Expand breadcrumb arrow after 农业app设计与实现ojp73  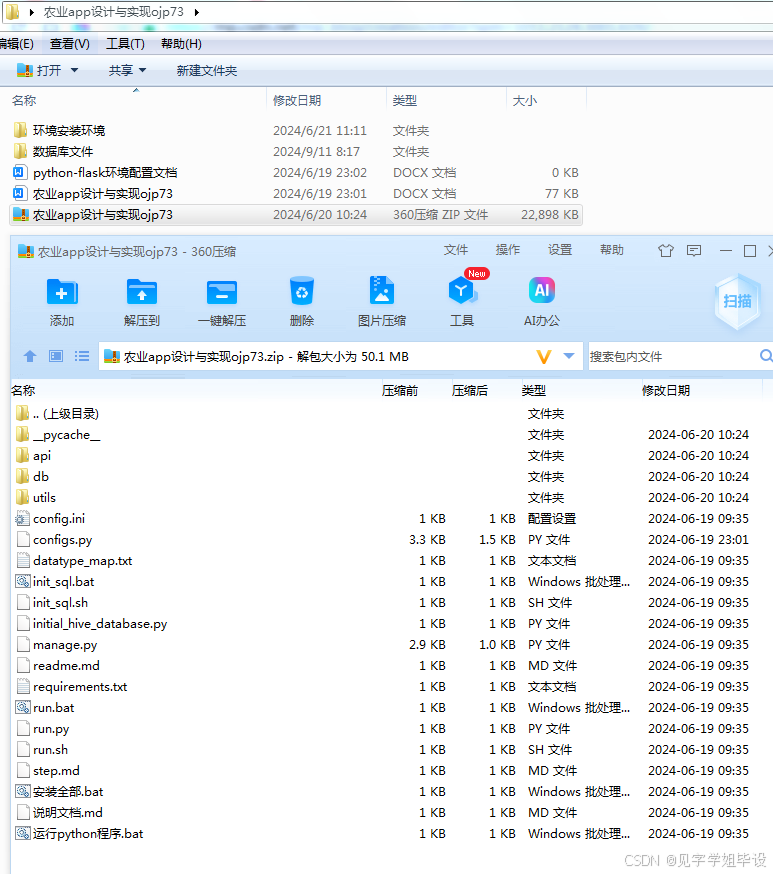pos(197,12)
